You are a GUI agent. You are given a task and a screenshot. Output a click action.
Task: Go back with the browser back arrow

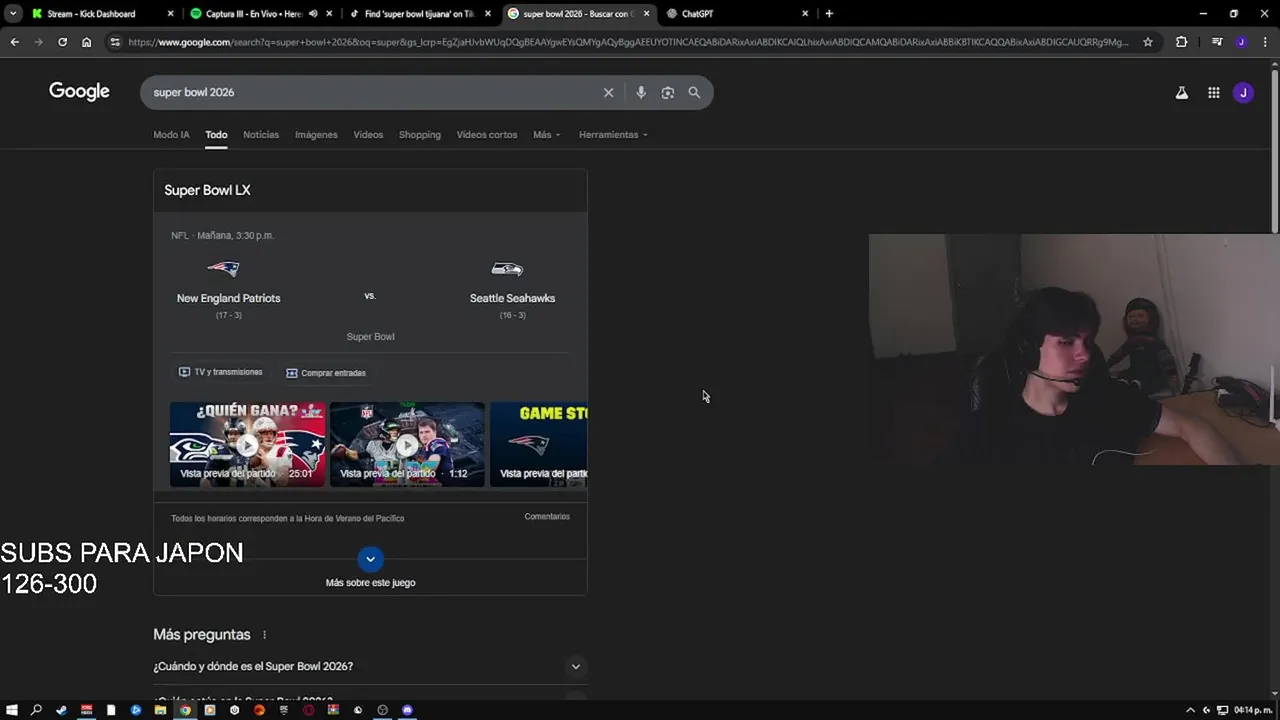click(x=14, y=42)
